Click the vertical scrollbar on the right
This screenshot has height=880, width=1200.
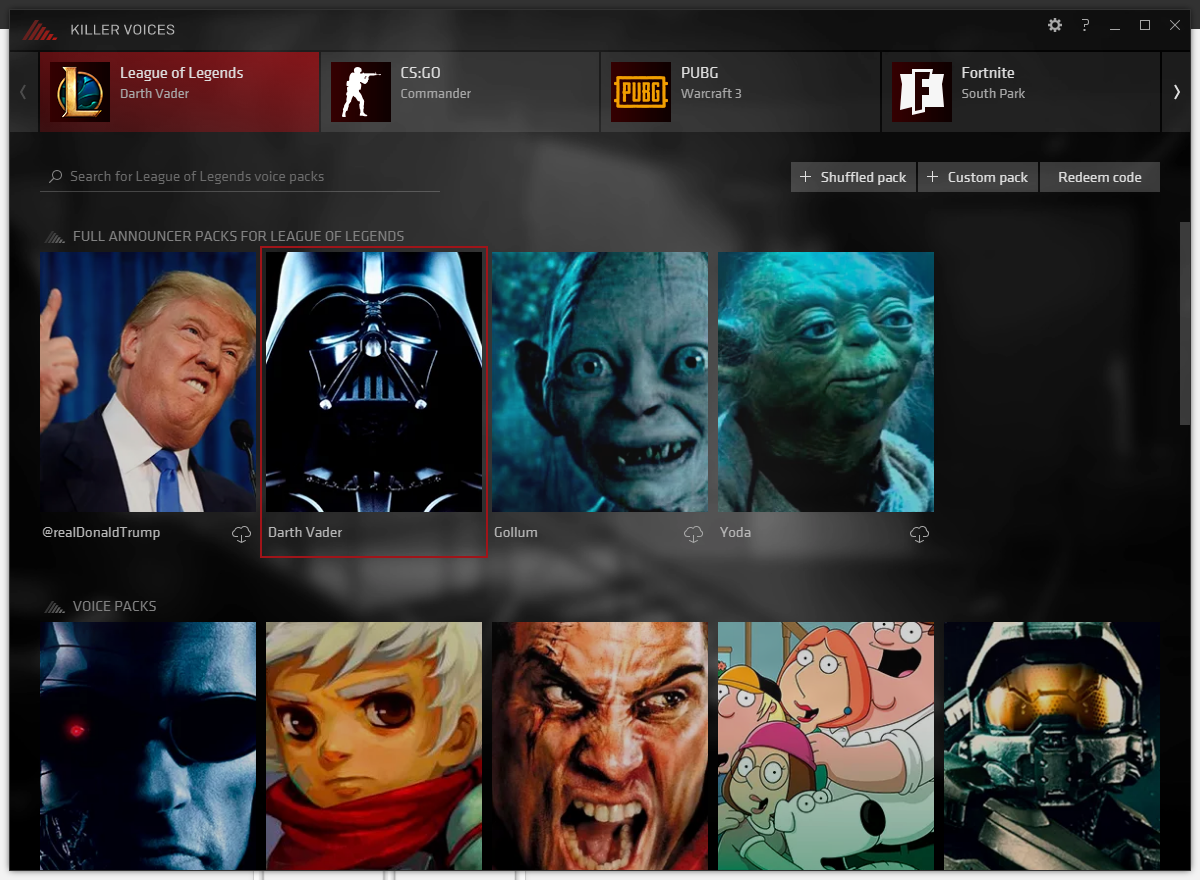point(1186,322)
